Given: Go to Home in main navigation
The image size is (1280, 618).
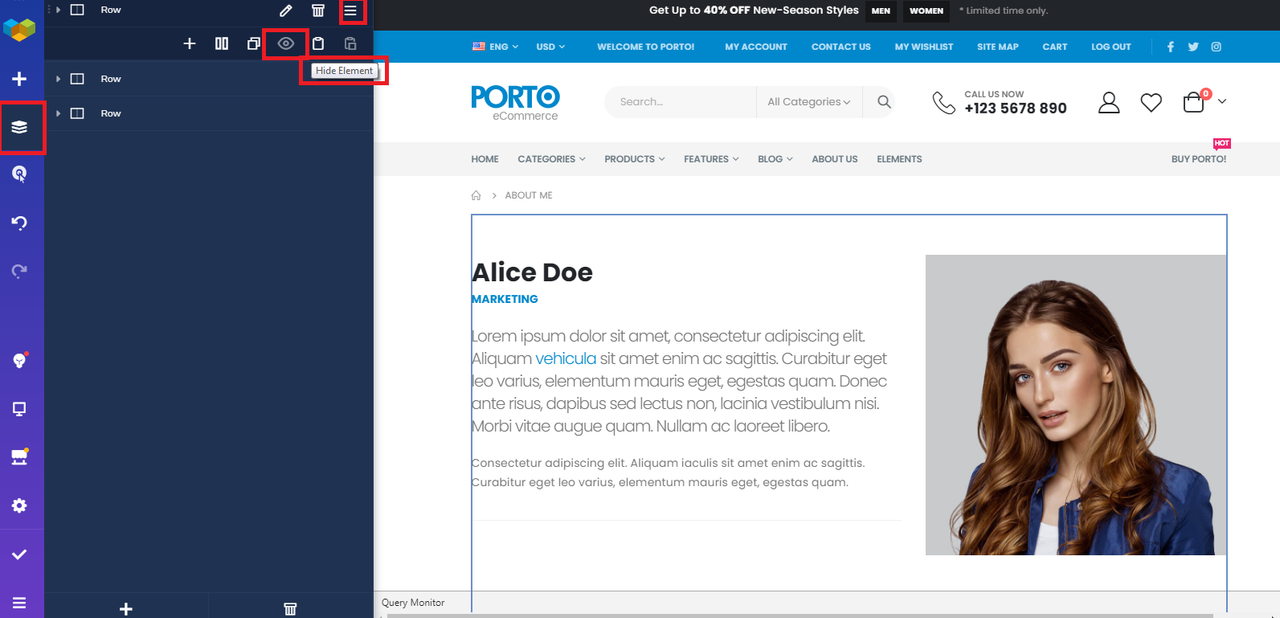Looking at the screenshot, I should pyautogui.click(x=485, y=159).
